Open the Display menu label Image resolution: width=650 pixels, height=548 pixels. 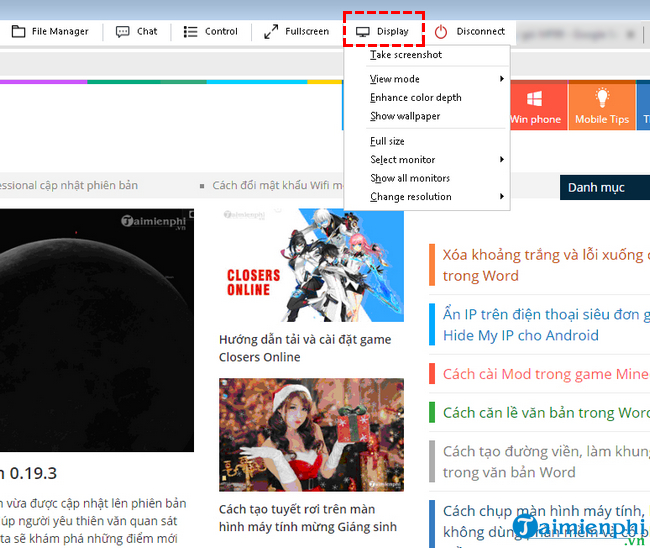(x=393, y=32)
